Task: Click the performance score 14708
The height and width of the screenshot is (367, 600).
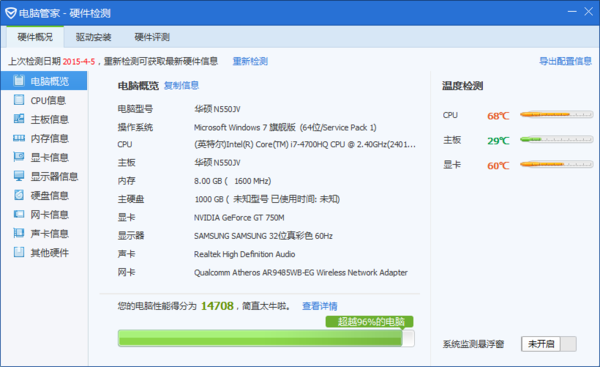Action: (x=217, y=306)
